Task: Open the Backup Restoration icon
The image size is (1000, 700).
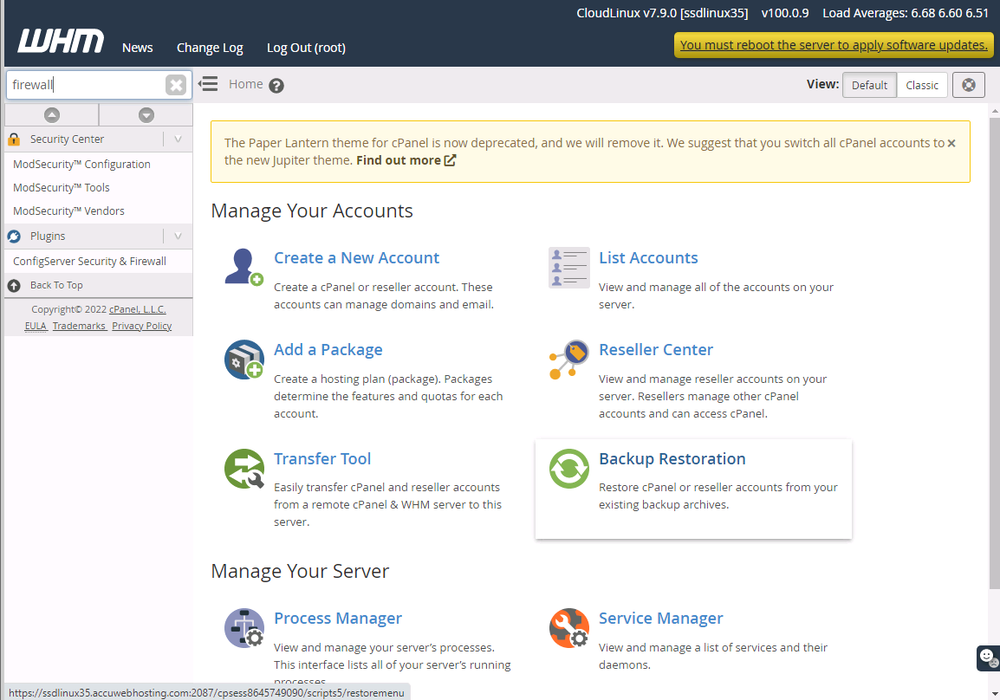Action: pyautogui.click(x=569, y=469)
